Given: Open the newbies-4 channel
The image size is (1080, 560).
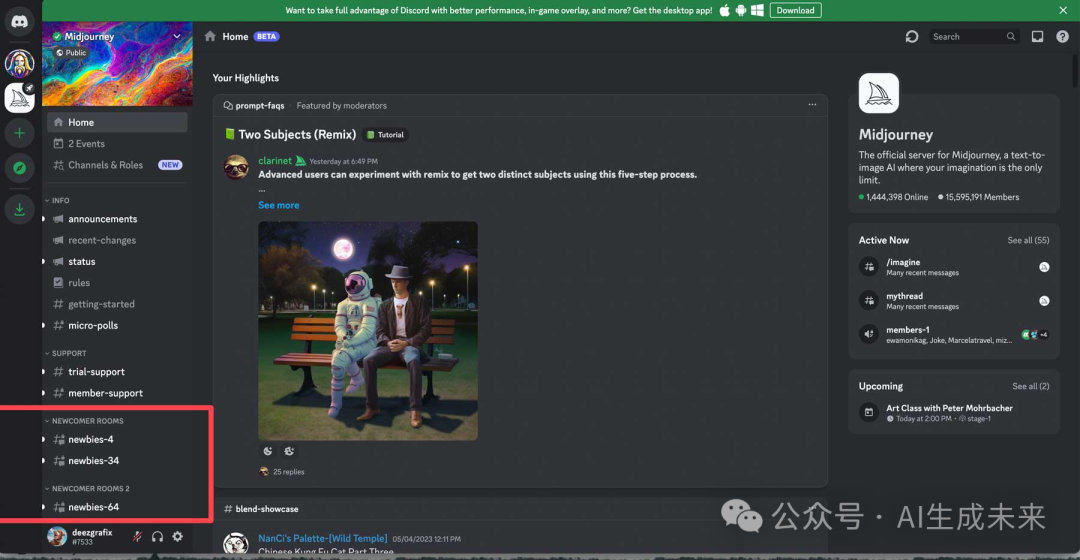Looking at the screenshot, I should [x=117, y=439].
